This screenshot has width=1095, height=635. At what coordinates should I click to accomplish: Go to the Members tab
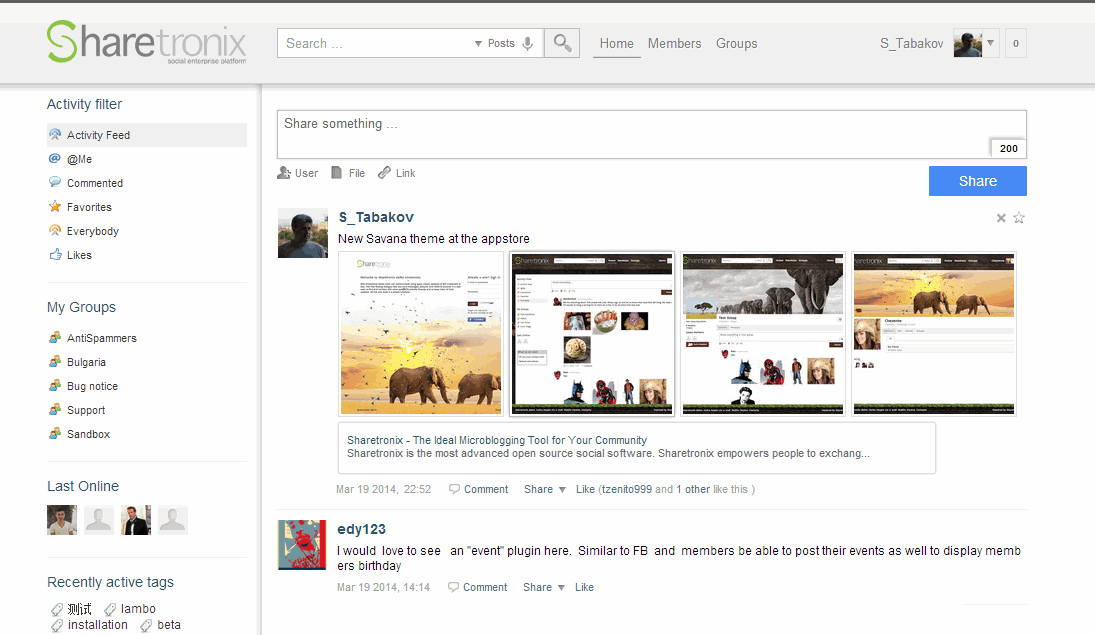pyautogui.click(x=674, y=43)
